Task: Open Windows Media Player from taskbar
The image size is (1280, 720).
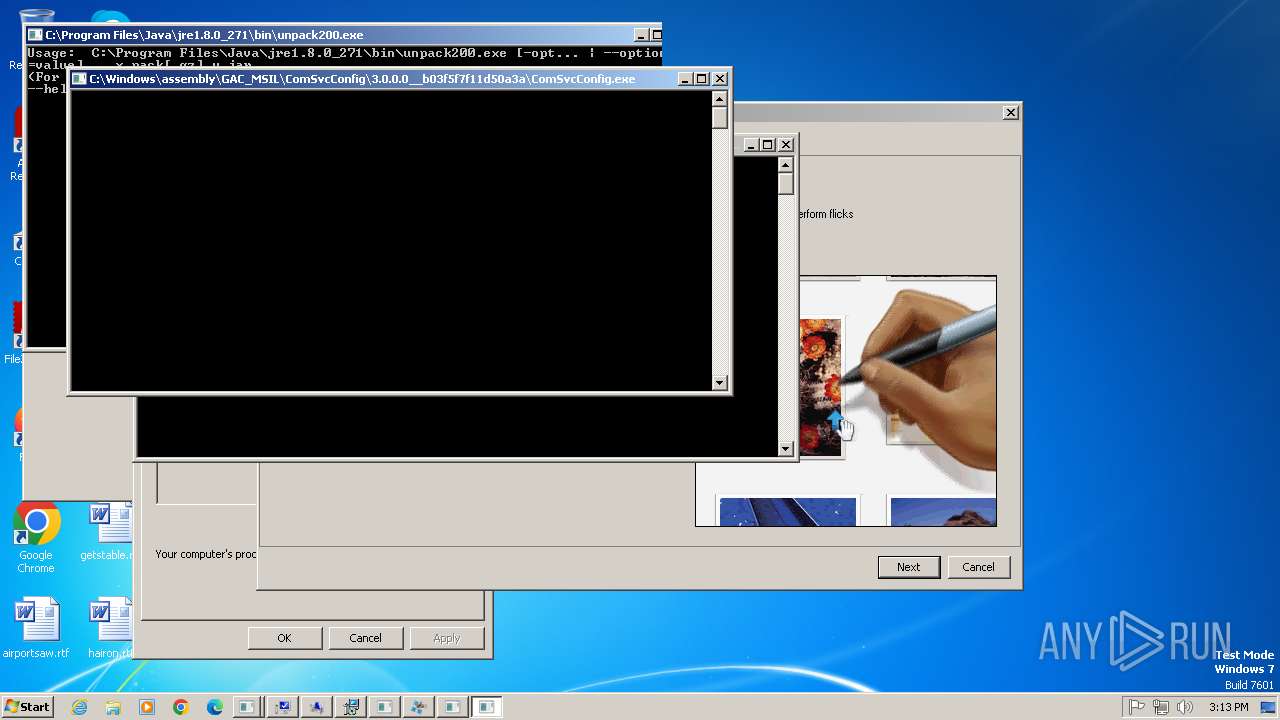Action: 147,707
